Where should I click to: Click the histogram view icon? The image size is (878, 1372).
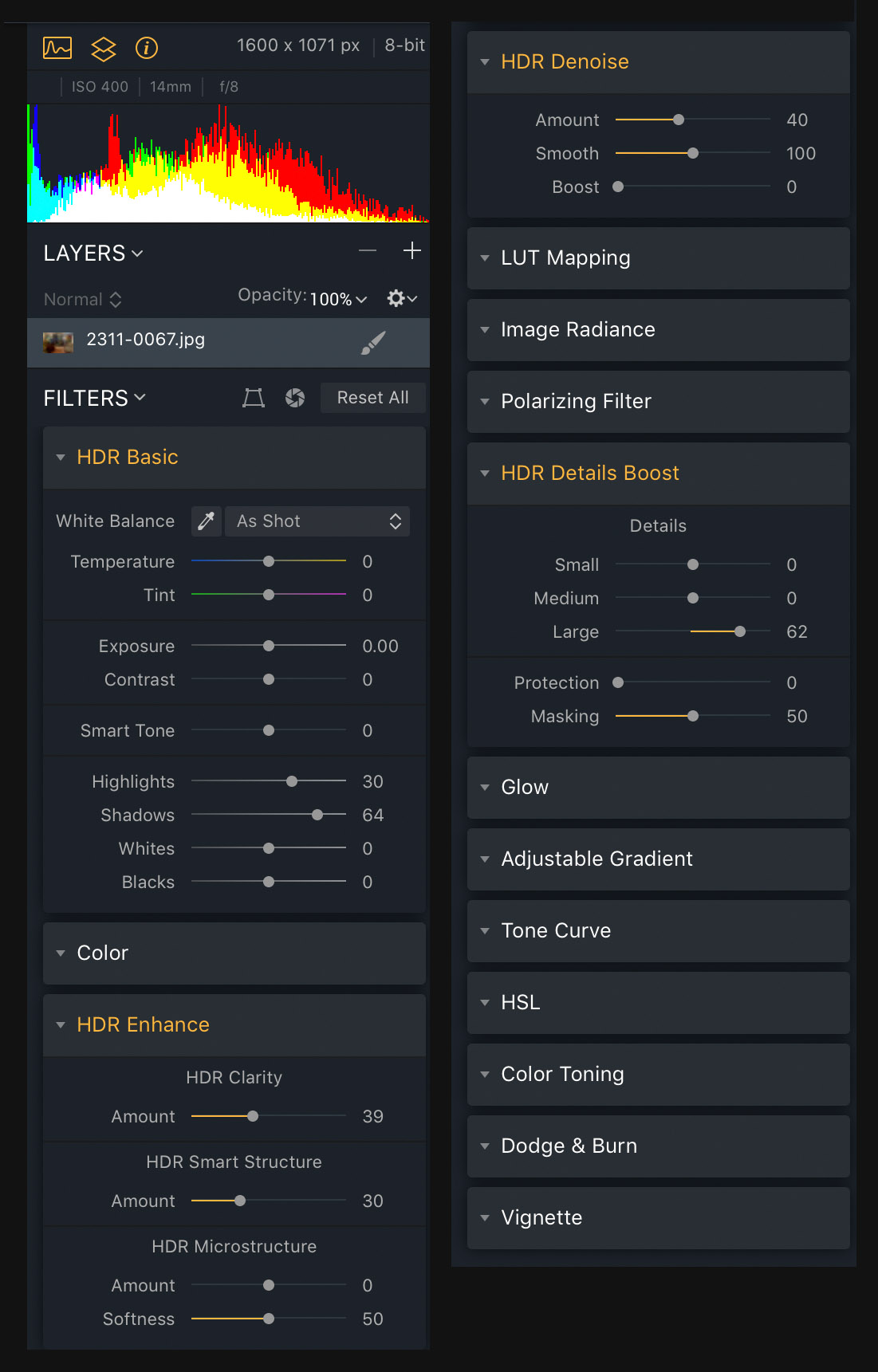pos(57,48)
